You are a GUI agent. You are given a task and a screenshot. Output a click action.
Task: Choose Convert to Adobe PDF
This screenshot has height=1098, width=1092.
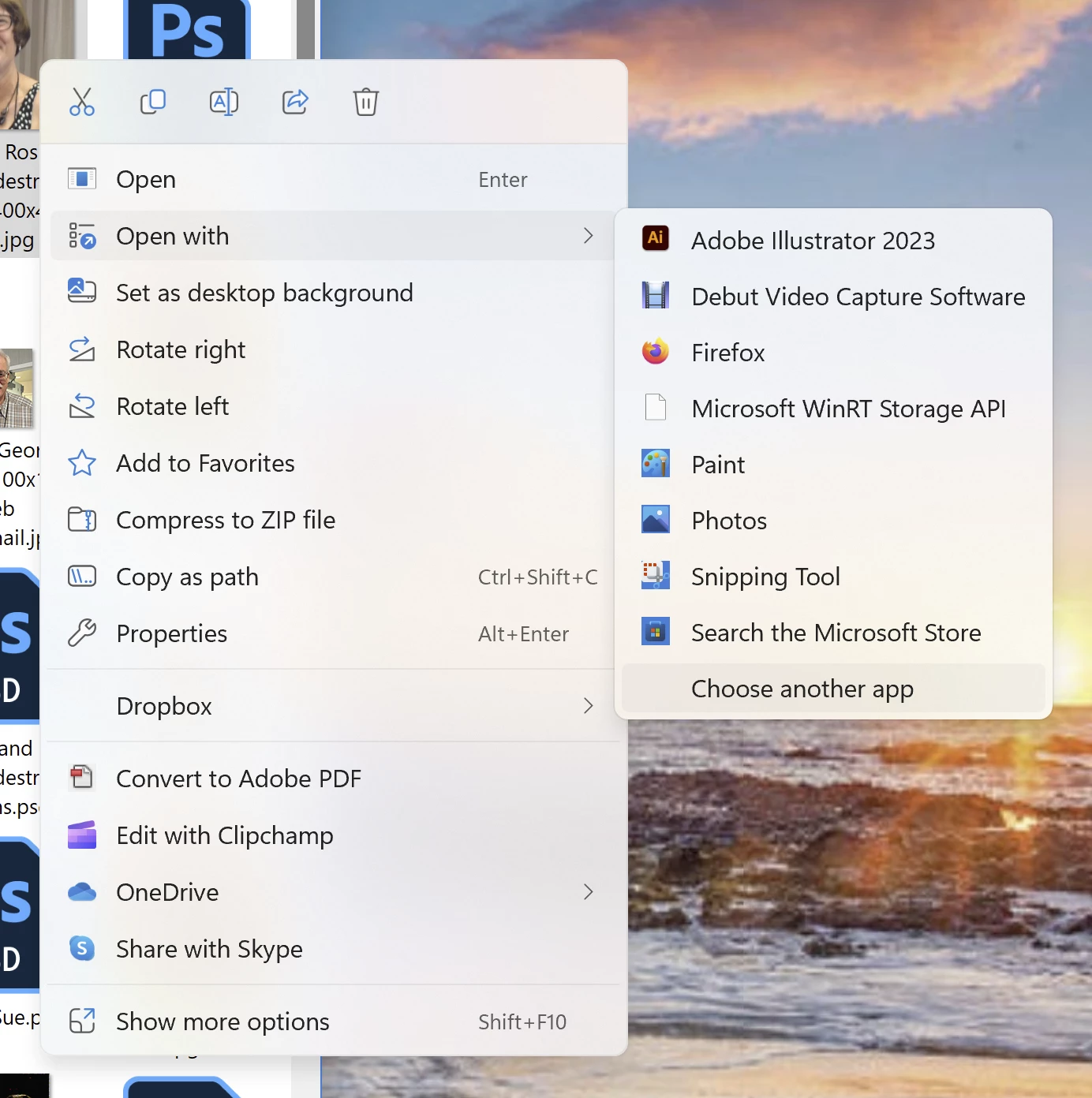(x=334, y=779)
